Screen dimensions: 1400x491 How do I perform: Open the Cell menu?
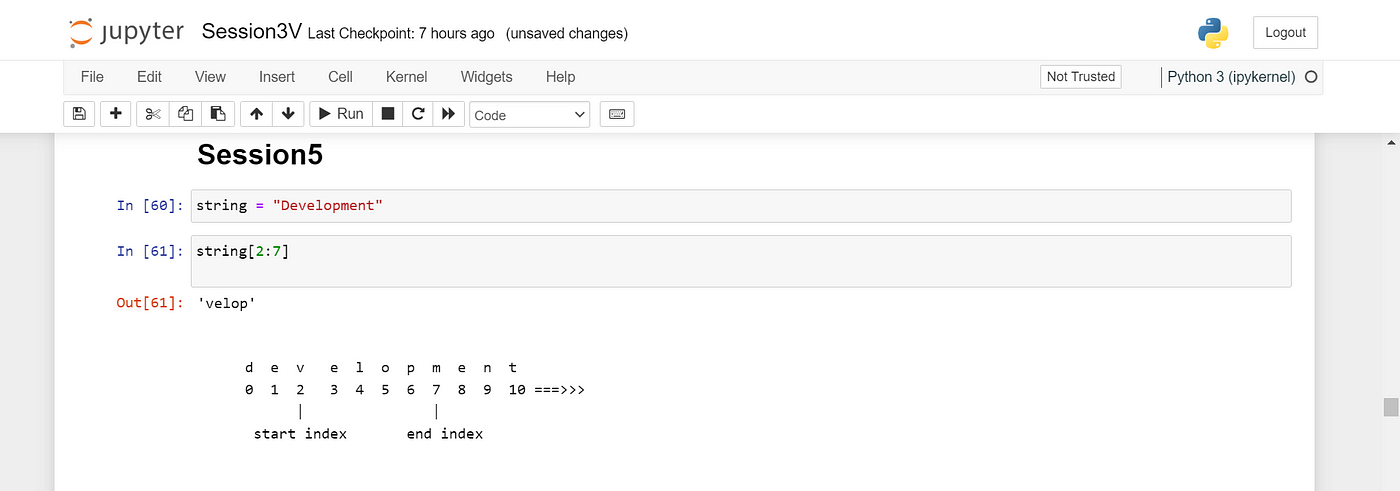tap(340, 77)
